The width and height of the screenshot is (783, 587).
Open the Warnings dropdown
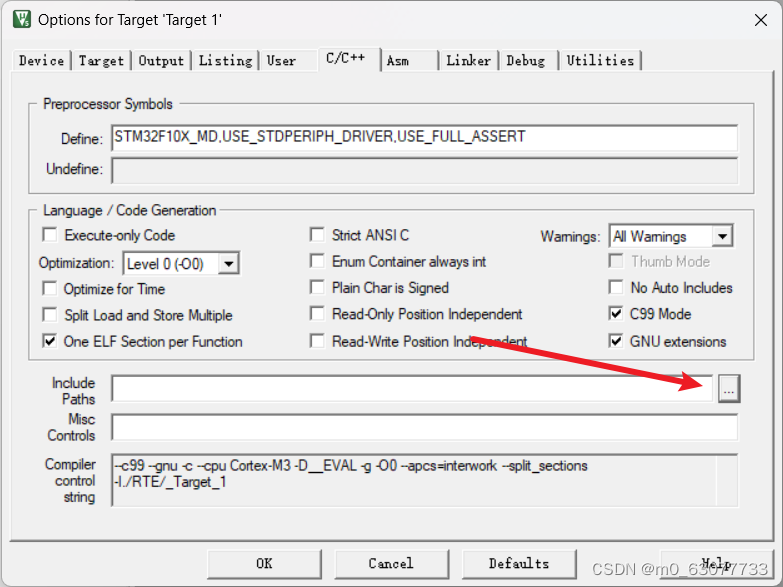tap(722, 236)
